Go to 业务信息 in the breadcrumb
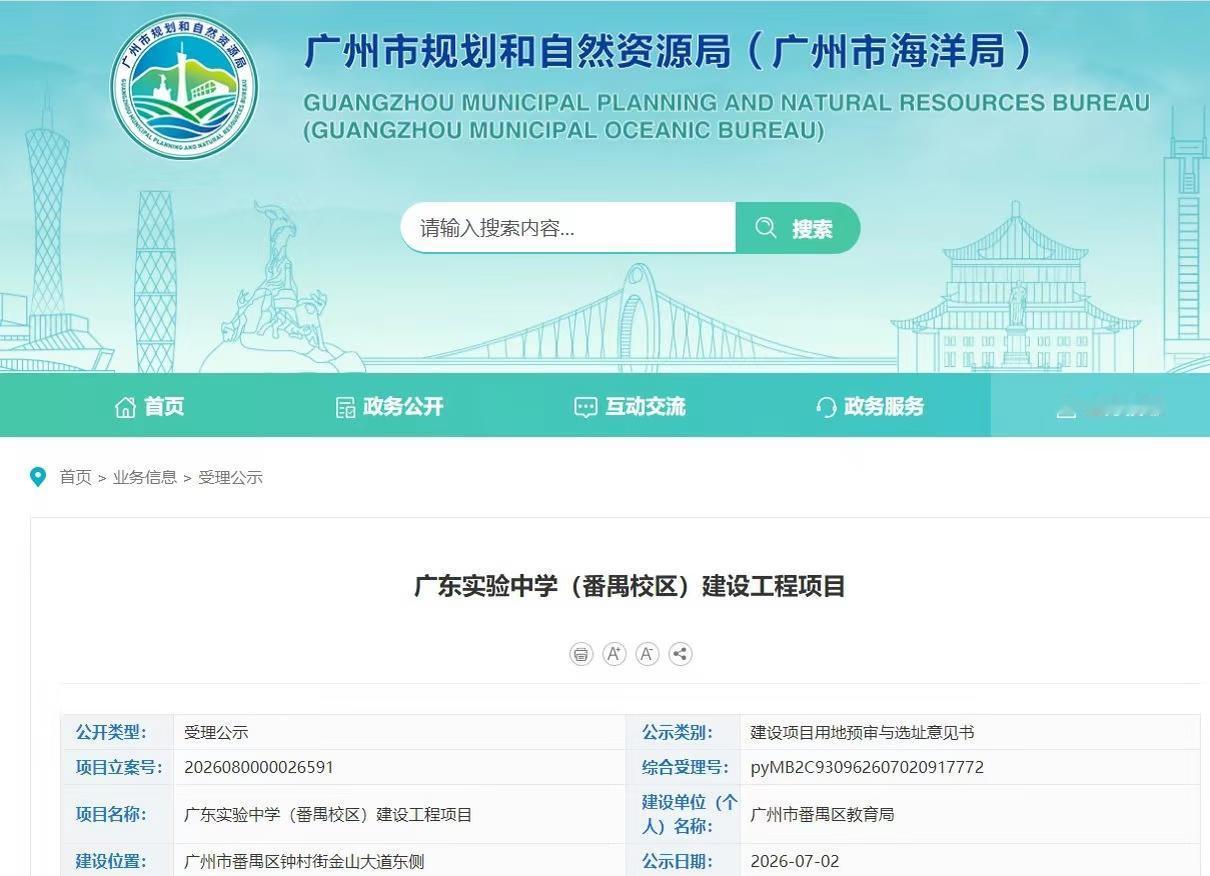Viewport: 1210px width, 876px height. [x=145, y=477]
